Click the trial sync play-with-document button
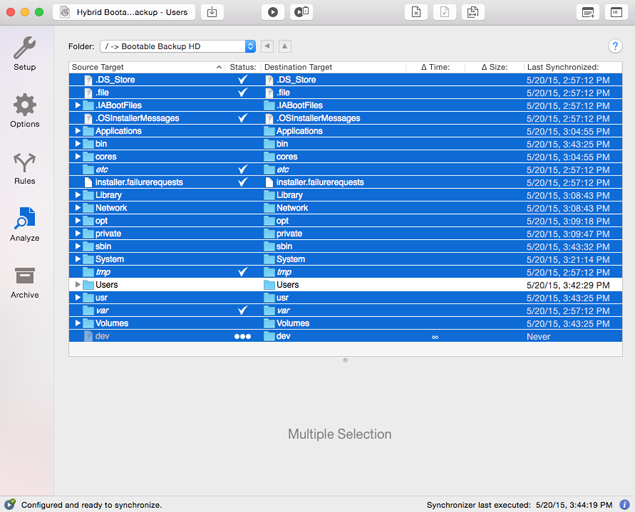The height and width of the screenshot is (512, 635). click(x=301, y=12)
